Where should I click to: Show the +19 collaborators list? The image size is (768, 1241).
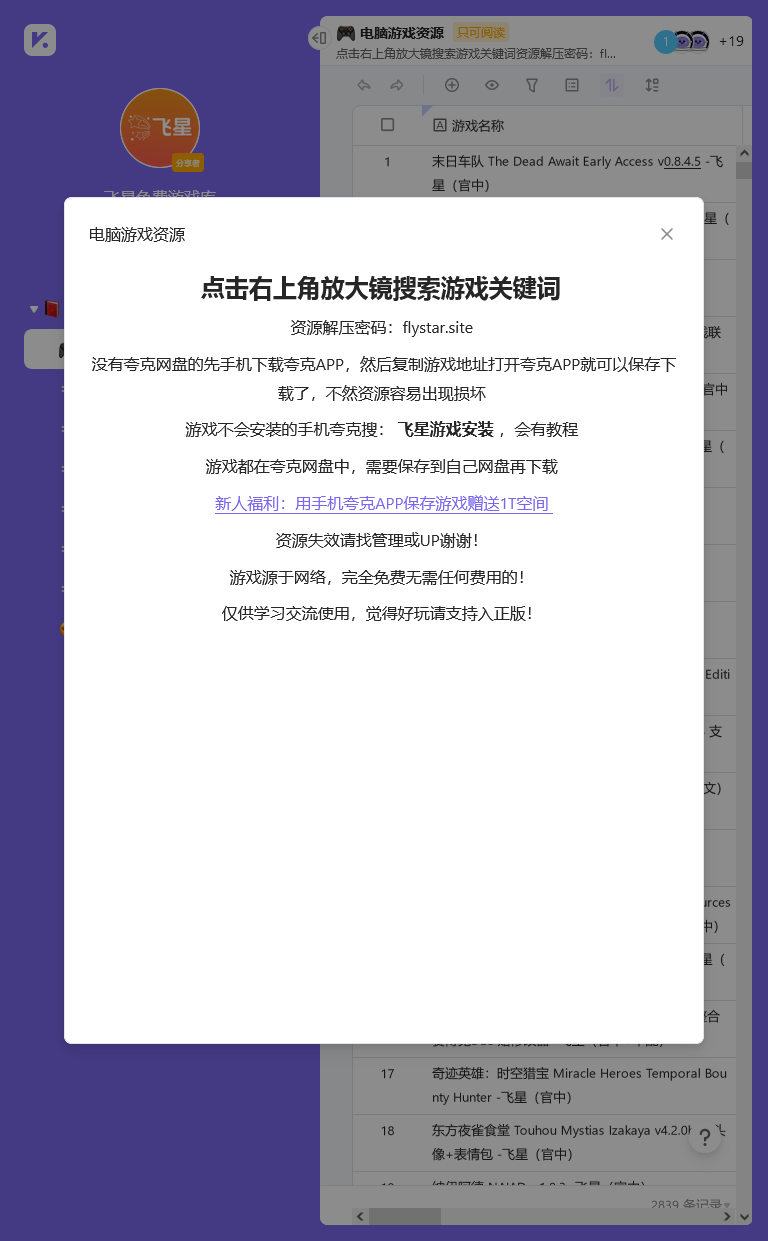click(x=731, y=41)
